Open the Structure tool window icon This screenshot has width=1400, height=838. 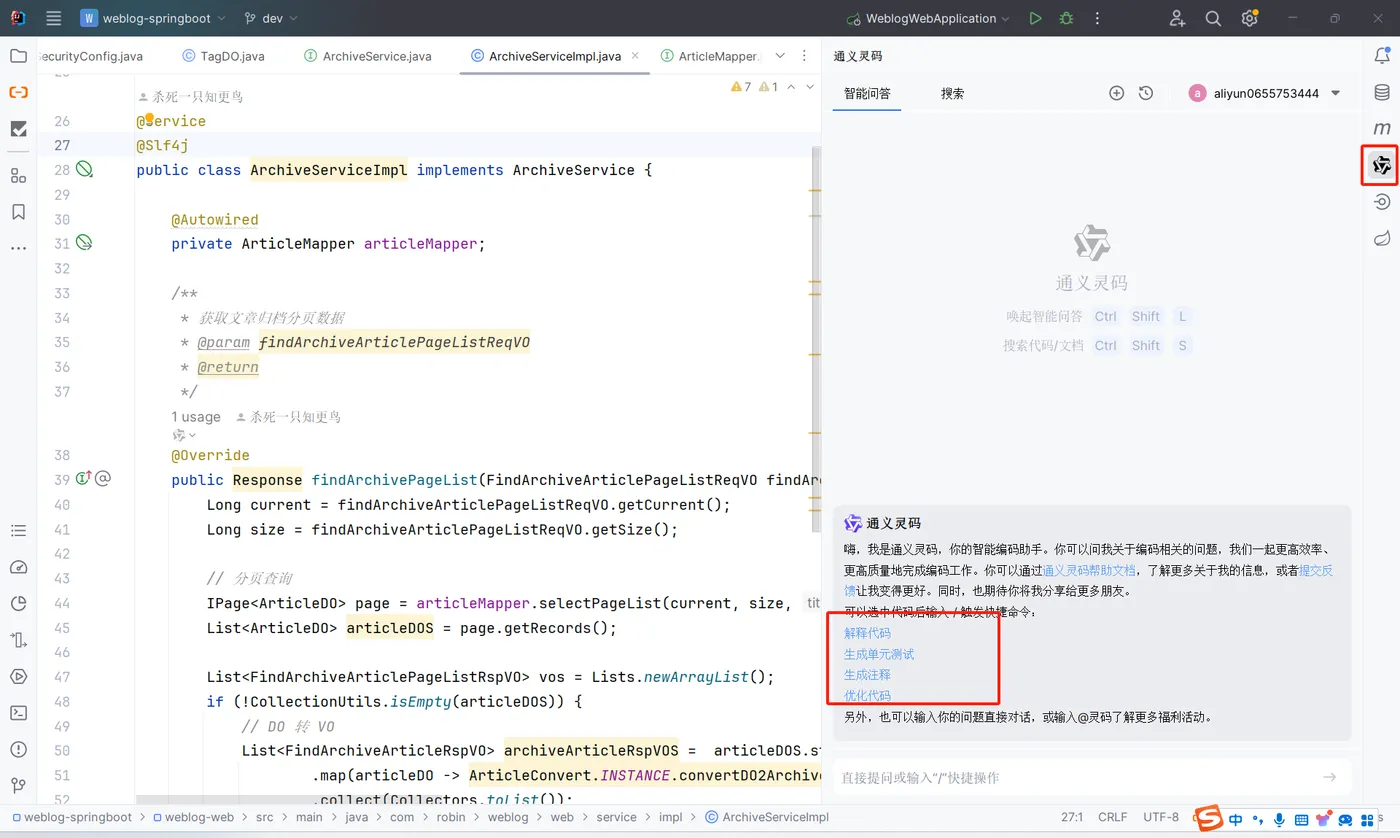coord(18,175)
